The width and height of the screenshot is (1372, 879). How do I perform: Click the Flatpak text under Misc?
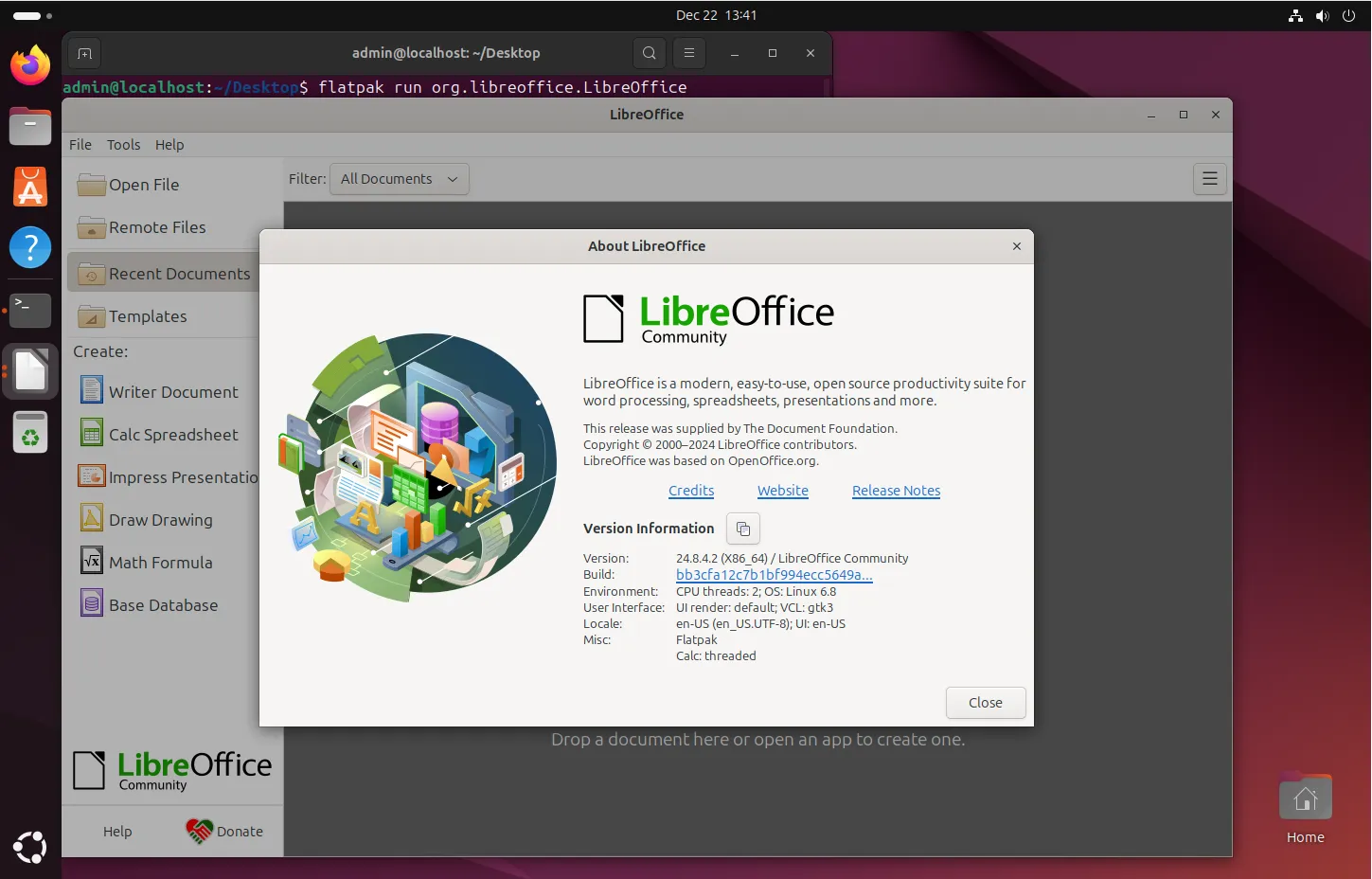coord(696,639)
